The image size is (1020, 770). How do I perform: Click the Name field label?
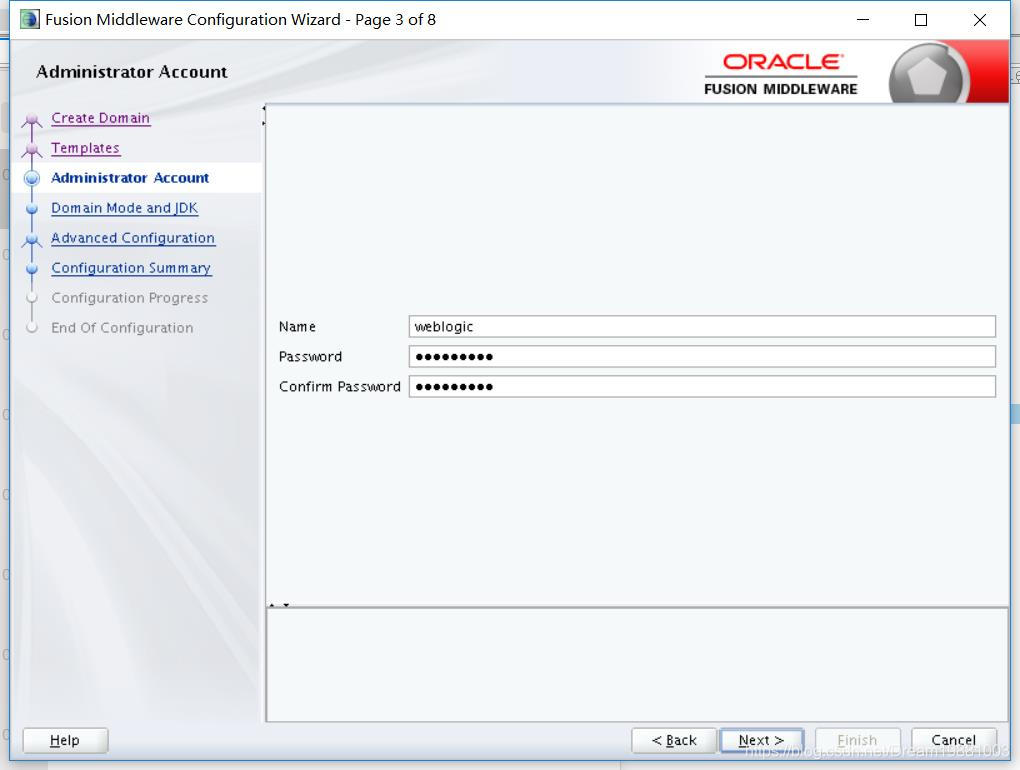click(x=297, y=326)
